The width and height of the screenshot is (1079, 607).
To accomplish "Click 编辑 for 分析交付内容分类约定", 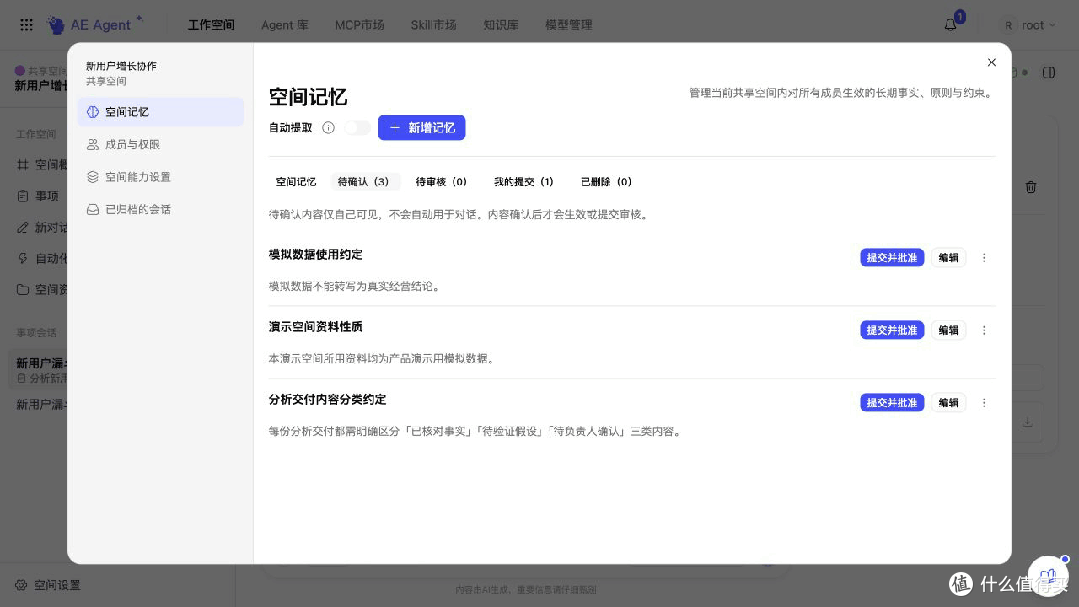I will tap(948, 403).
